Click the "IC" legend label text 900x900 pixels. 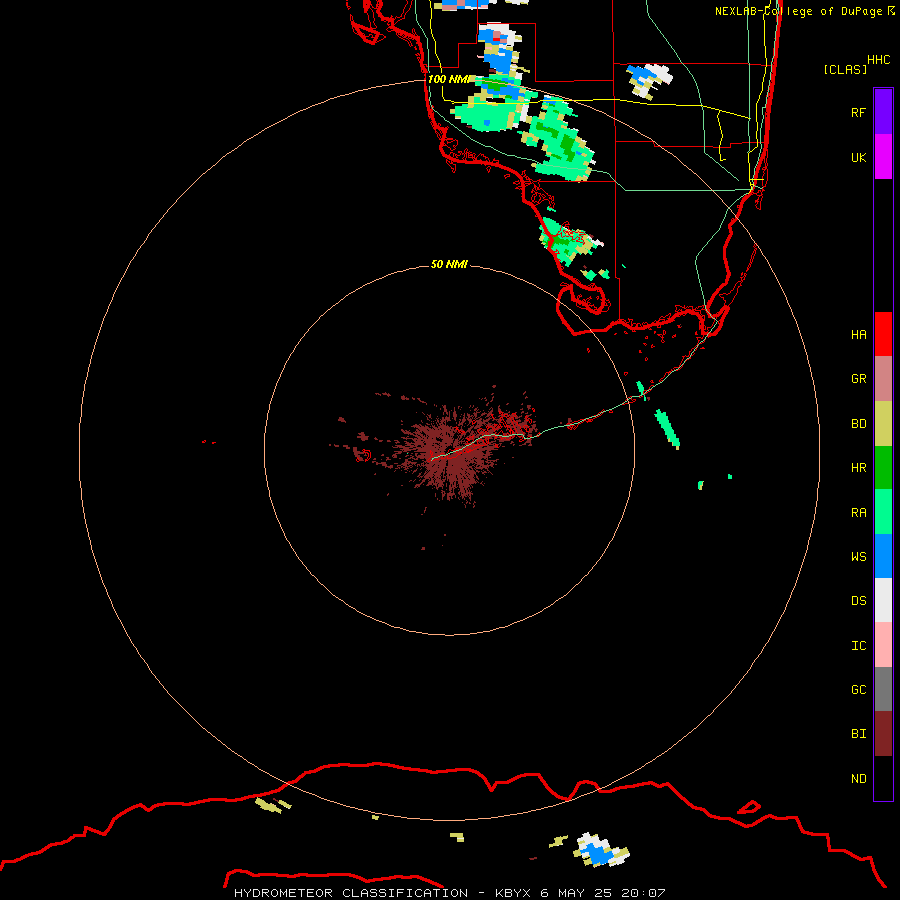tap(858, 646)
